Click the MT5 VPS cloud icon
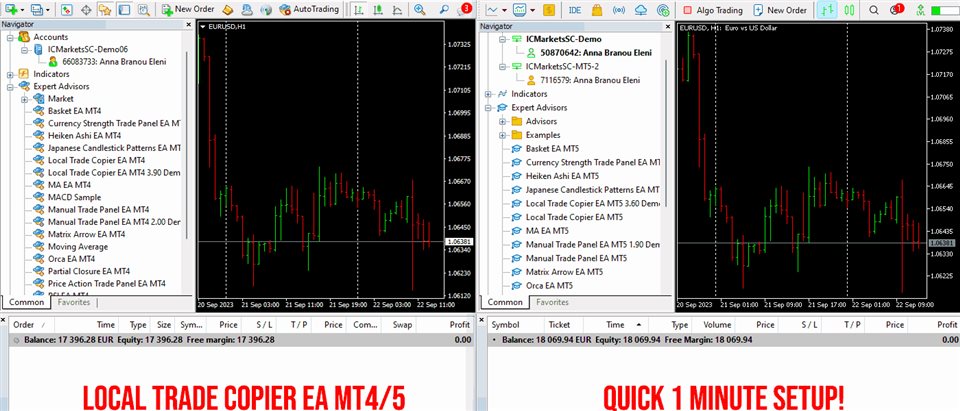960x411 pixels. [x=641, y=10]
